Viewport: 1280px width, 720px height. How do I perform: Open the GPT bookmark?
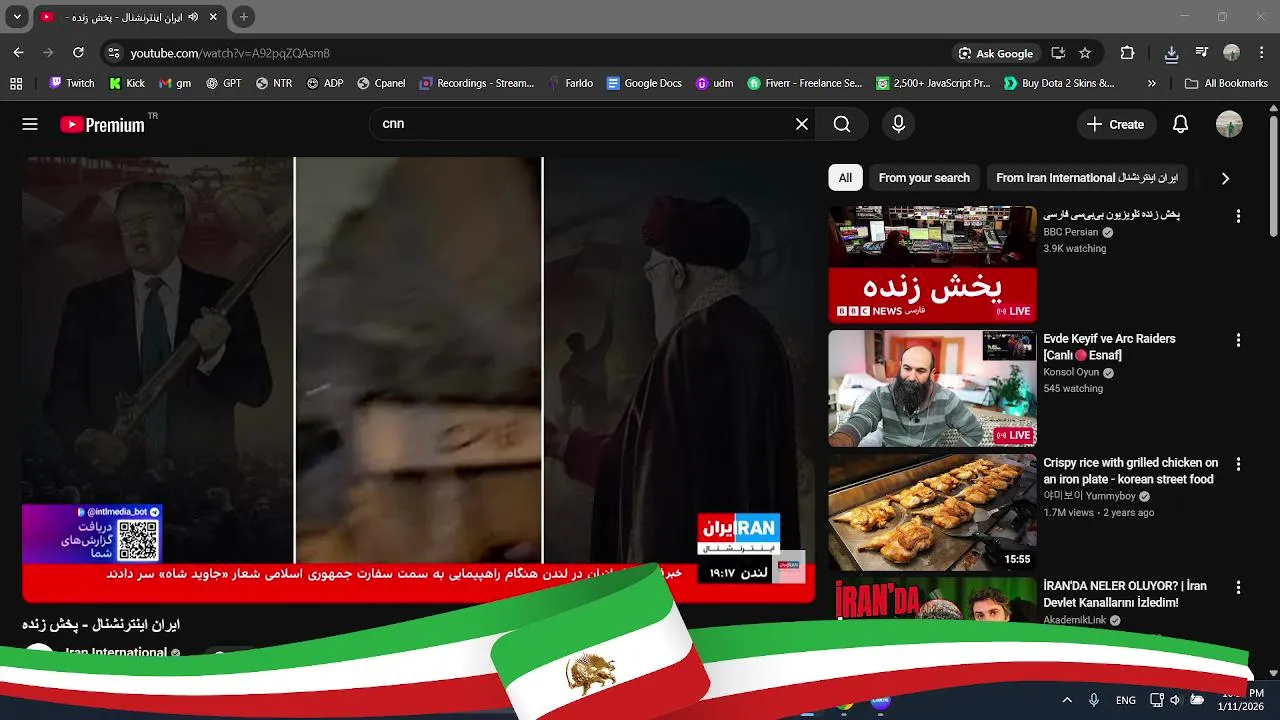pos(224,83)
